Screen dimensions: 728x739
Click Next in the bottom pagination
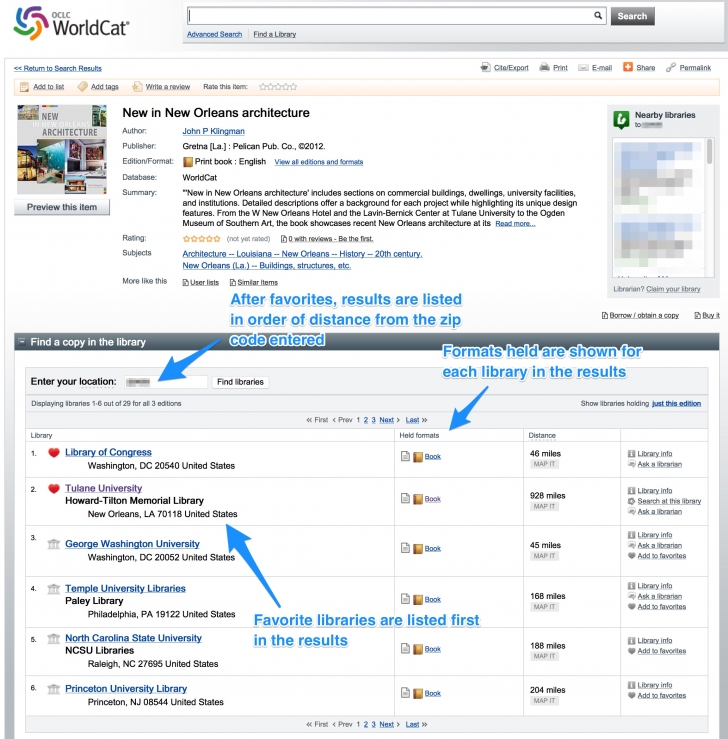(386, 724)
